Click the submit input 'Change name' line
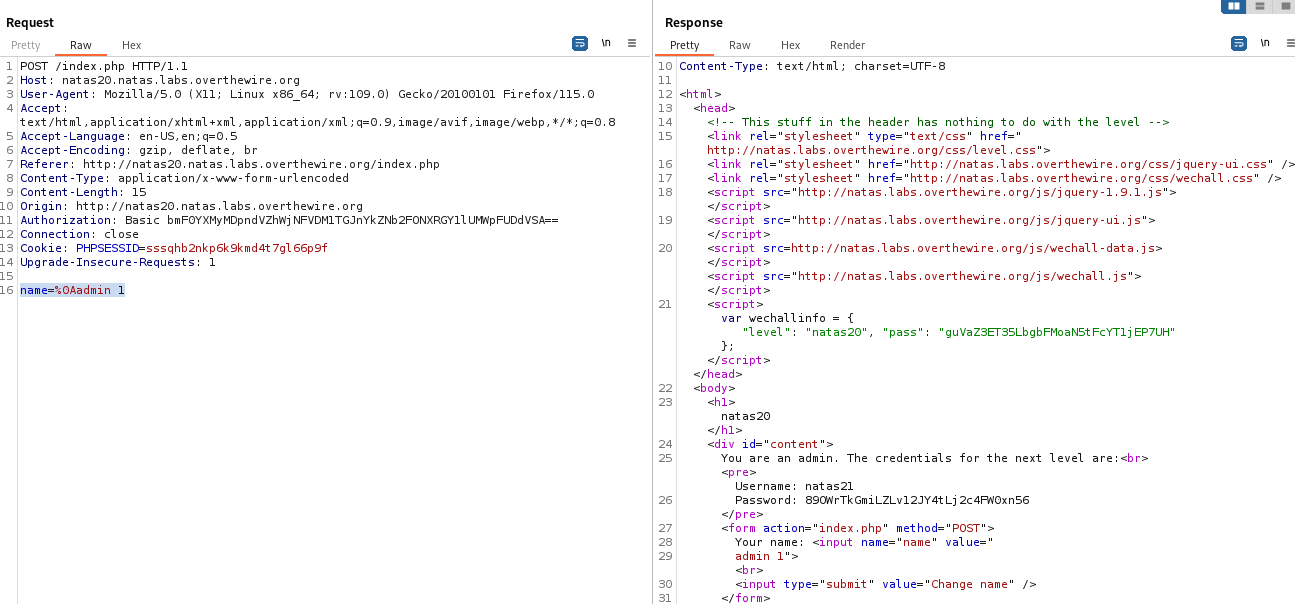 tap(885, 584)
